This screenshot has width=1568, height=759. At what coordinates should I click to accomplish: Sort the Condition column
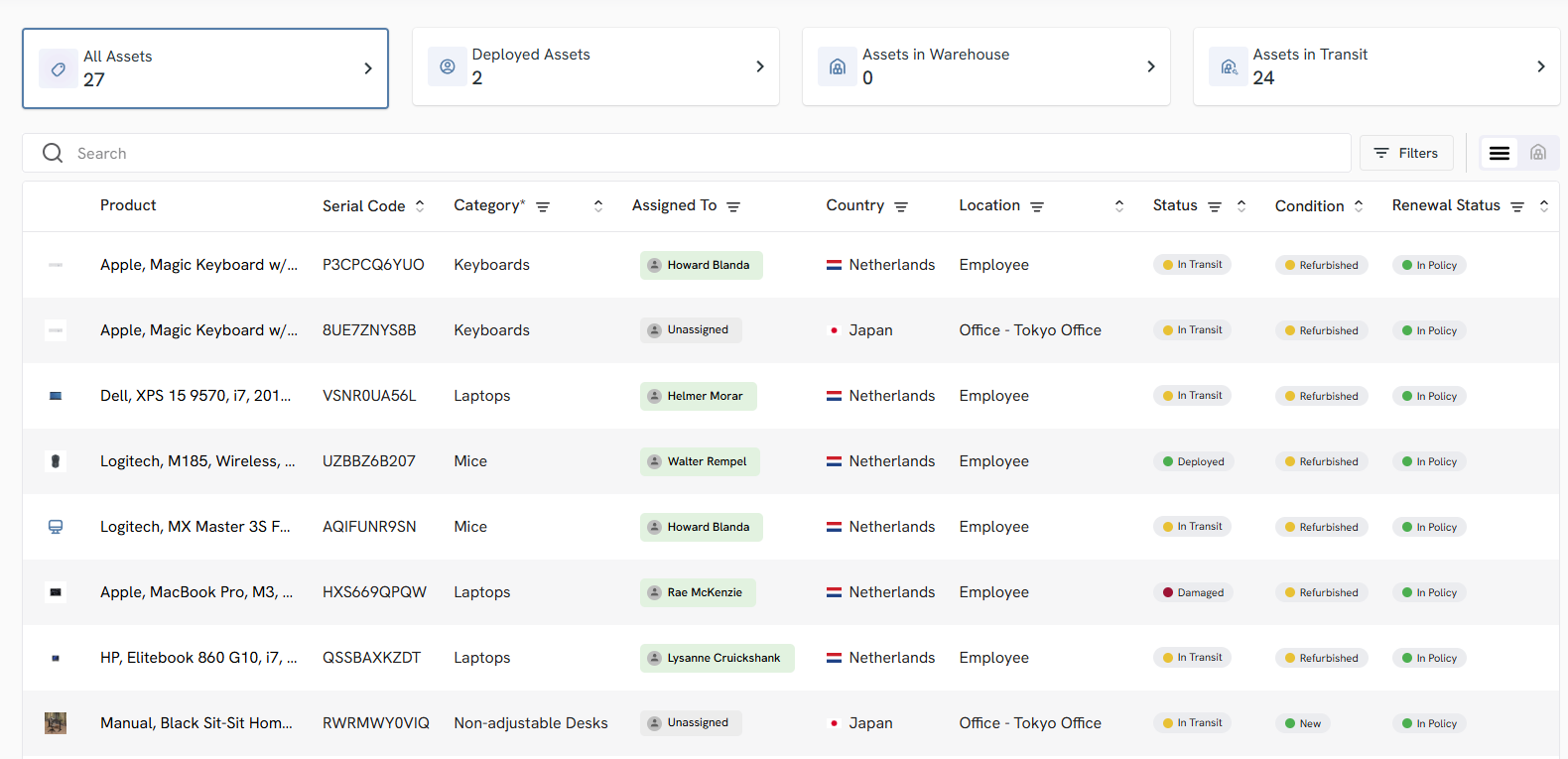(1359, 206)
